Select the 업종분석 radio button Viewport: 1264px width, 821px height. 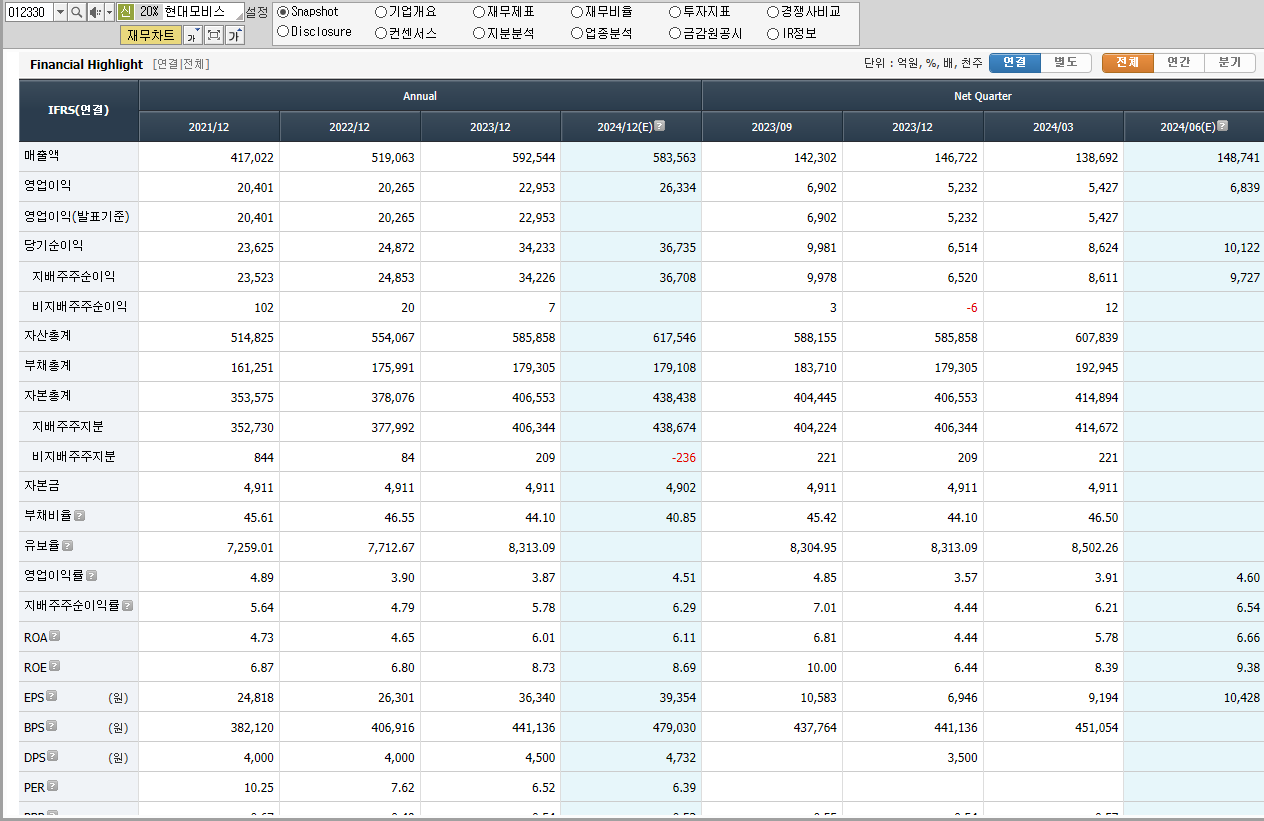(577, 33)
